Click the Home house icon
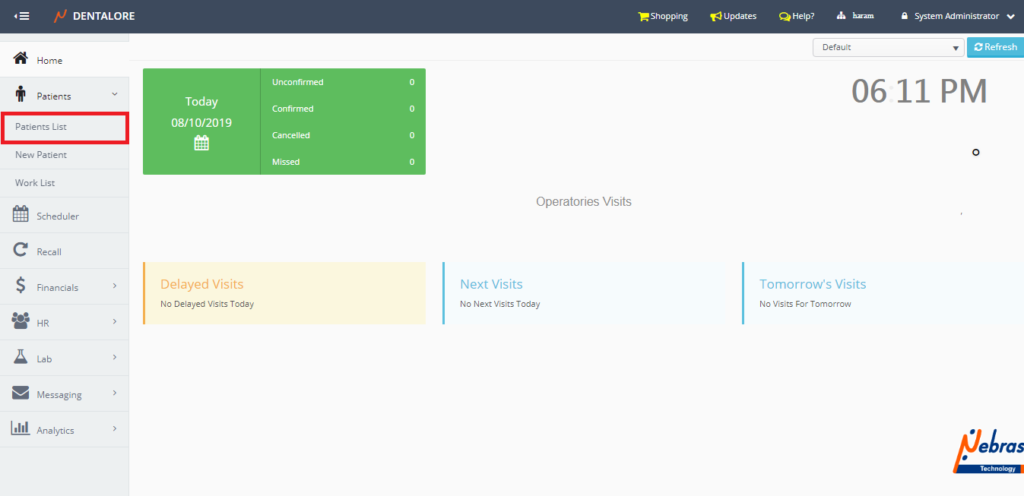The height and width of the screenshot is (496, 1024). click(20, 60)
